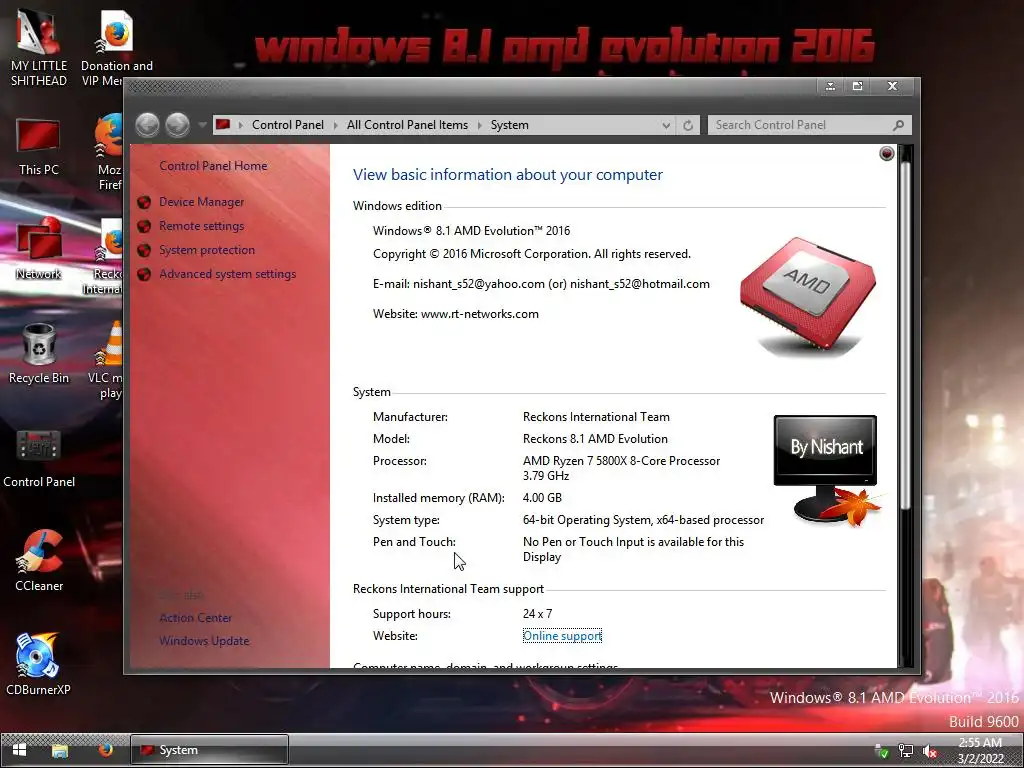The image size is (1024, 768).
Task: Click the help button in System pane
Action: tap(886, 153)
